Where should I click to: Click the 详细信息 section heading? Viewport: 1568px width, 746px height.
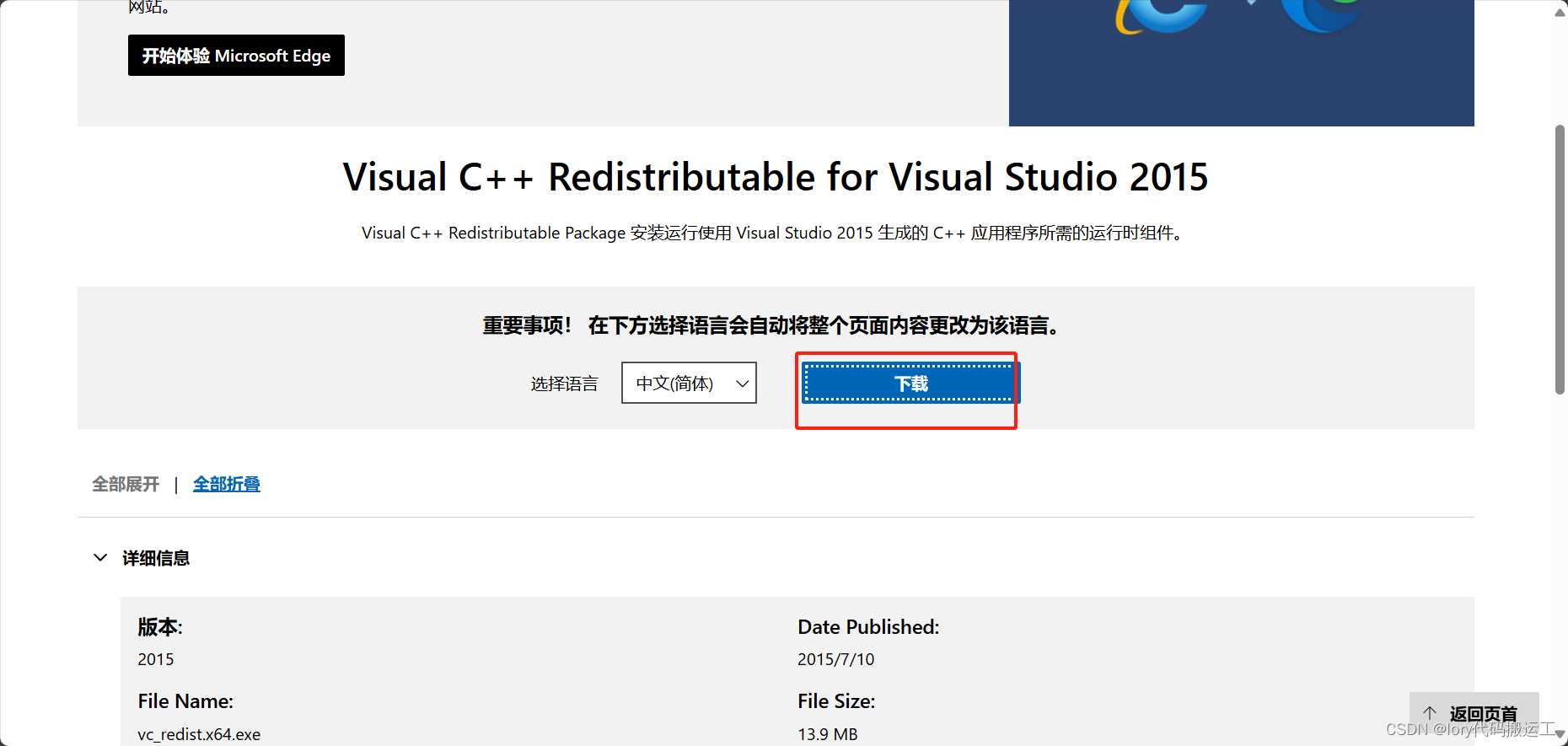point(156,558)
